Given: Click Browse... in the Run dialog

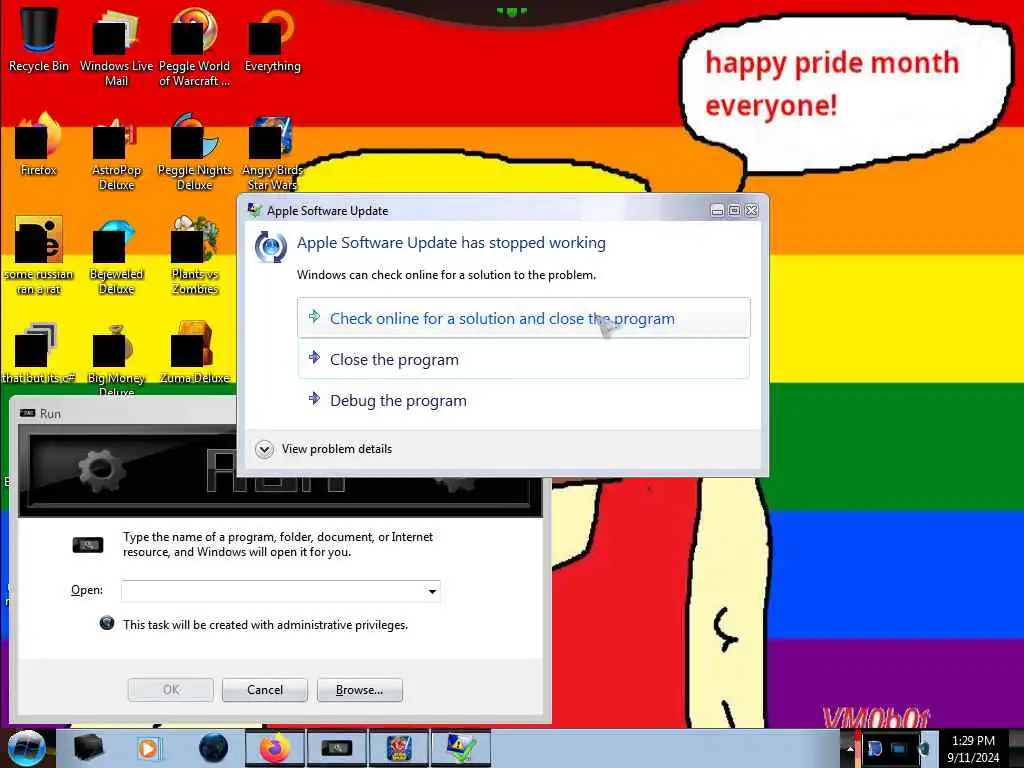Looking at the screenshot, I should 359,690.
